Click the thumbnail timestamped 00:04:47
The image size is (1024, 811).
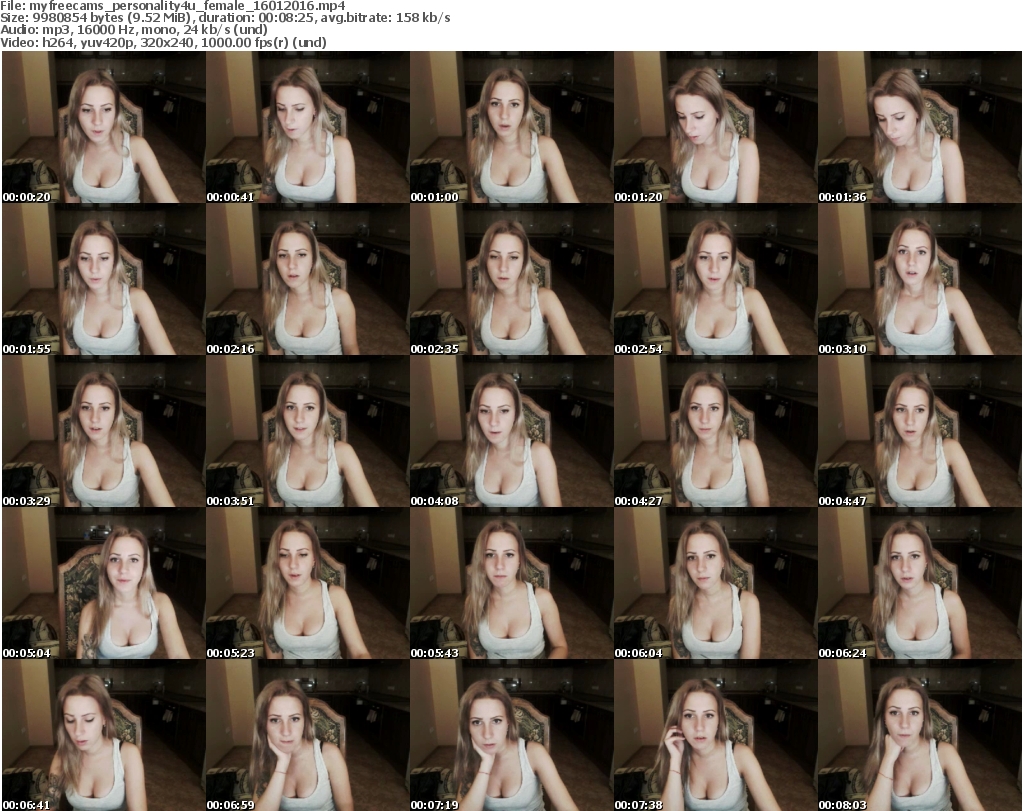pyautogui.click(x=920, y=432)
